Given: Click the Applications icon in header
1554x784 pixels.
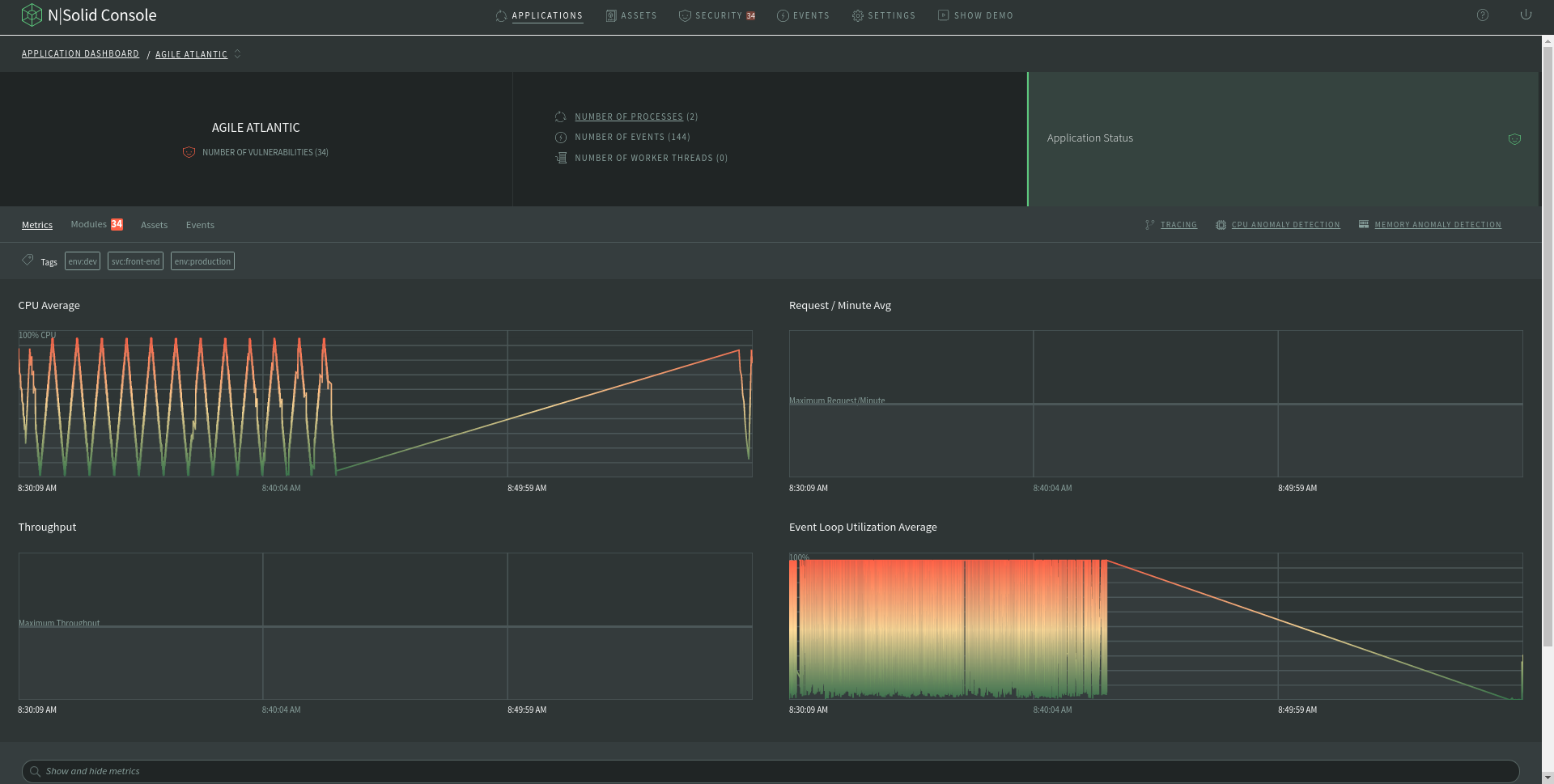Looking at the screenshot, I should click(501, 16).
